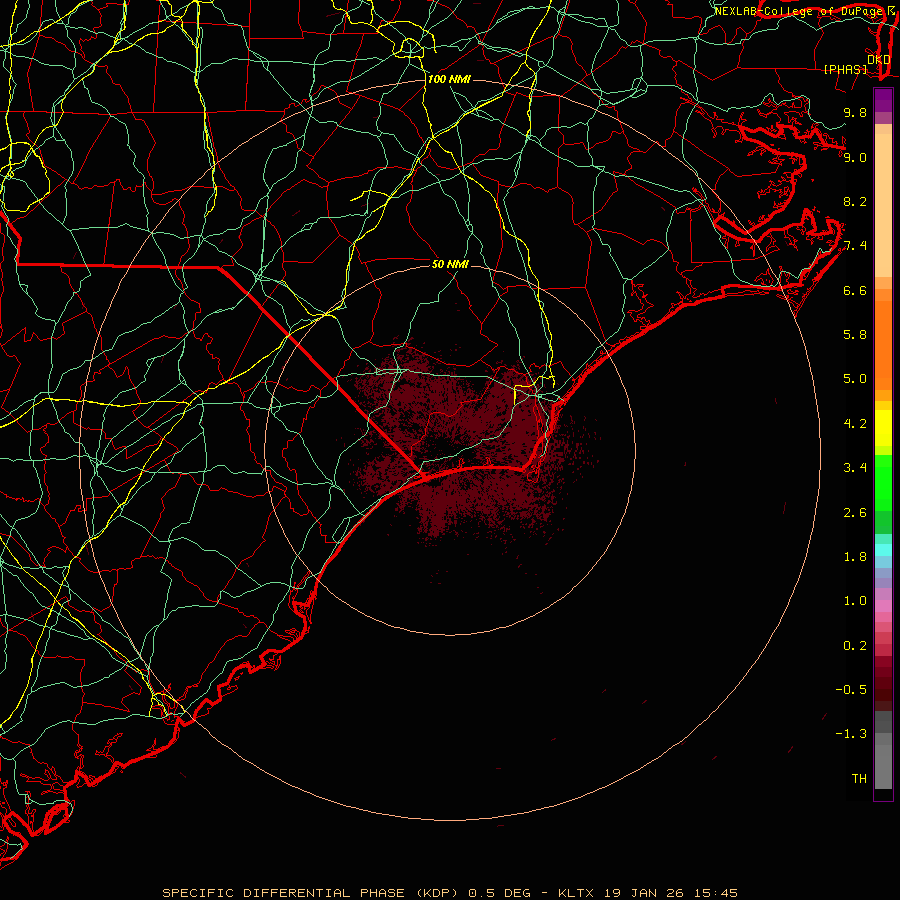Click the 8.2 legend value
Image resolution: width=900 pixels, height=900 pixels.
[855, 201]
